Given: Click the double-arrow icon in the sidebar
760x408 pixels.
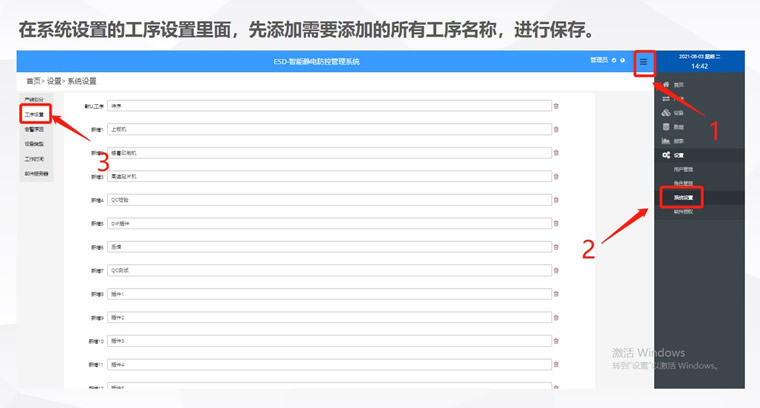Looking at the screenshot, I should coord(666,98).
